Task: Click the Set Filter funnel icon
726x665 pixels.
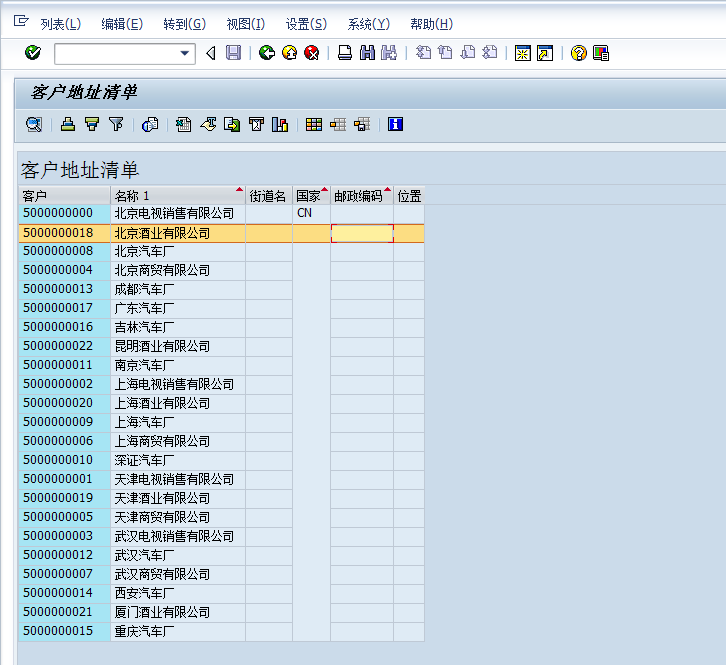Action: coord(116,125)
